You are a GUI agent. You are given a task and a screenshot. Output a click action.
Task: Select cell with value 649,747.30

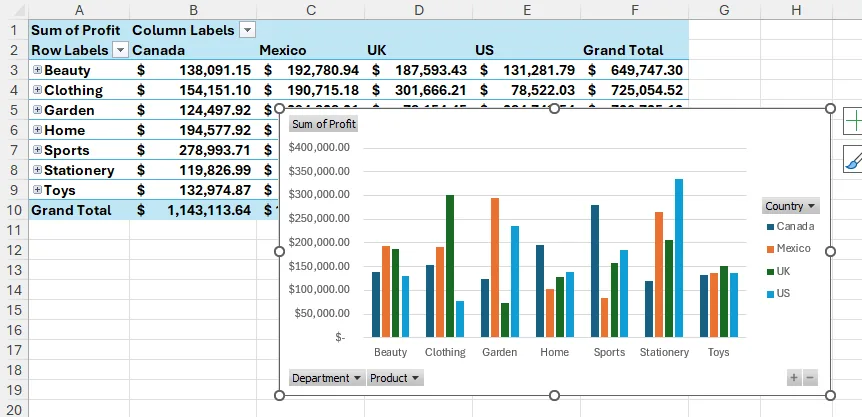[x=634, y=70]
